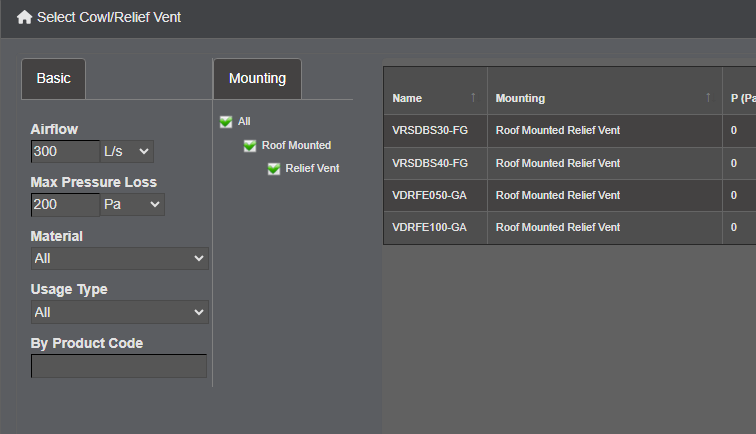Open the Material dropdown
The width and height of the screenshot is (756, 434).
[120, 258]
